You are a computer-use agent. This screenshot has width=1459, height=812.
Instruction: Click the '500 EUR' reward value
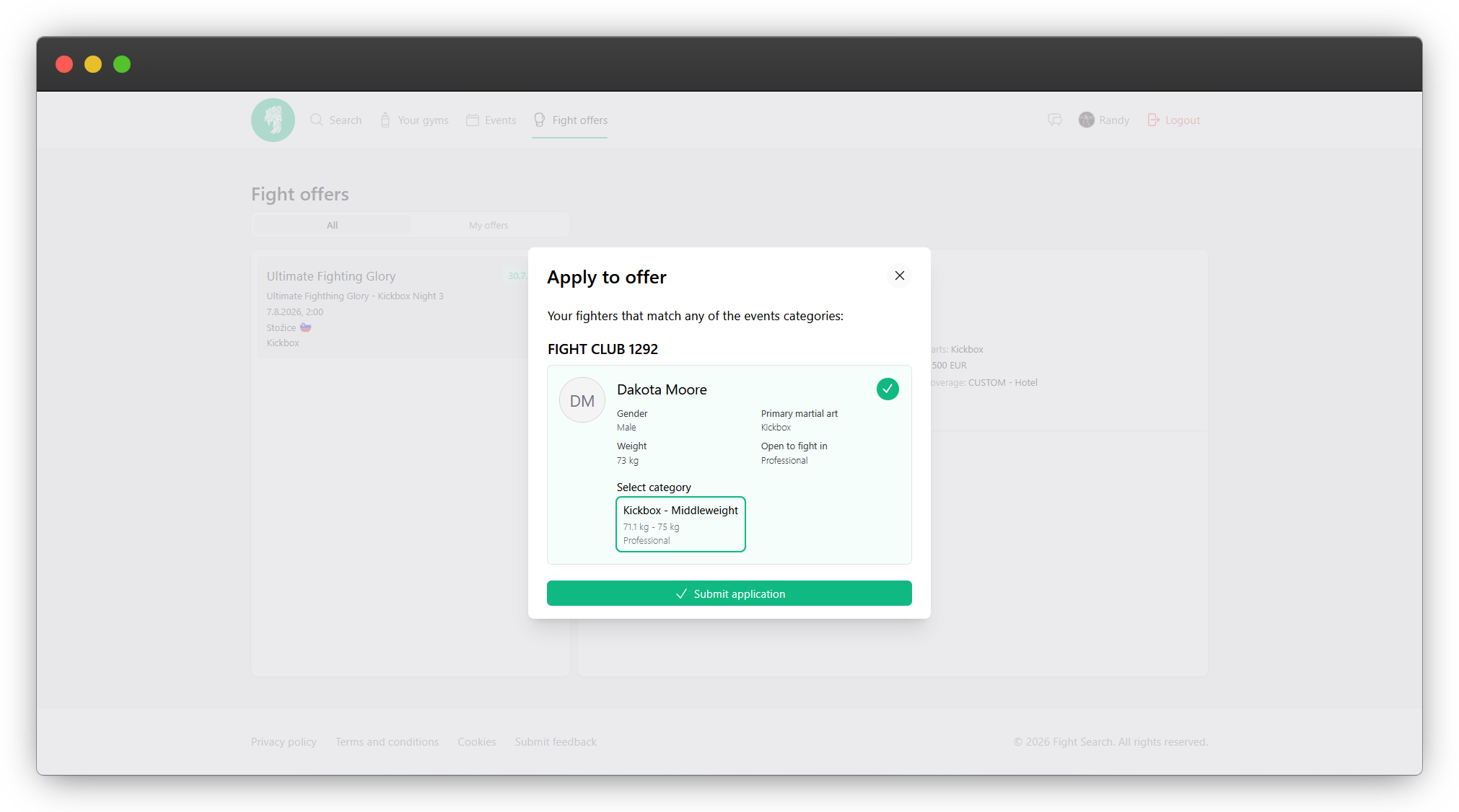(x=949, y=365)
